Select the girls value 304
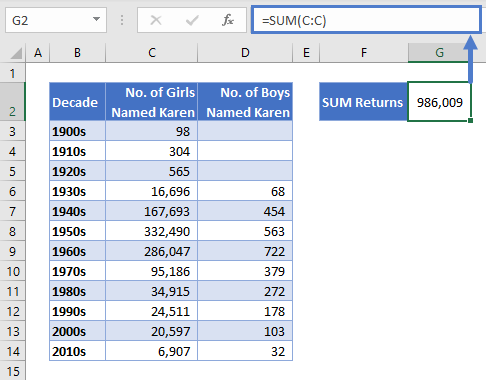The image size is (486, 380). click(152, 151)
